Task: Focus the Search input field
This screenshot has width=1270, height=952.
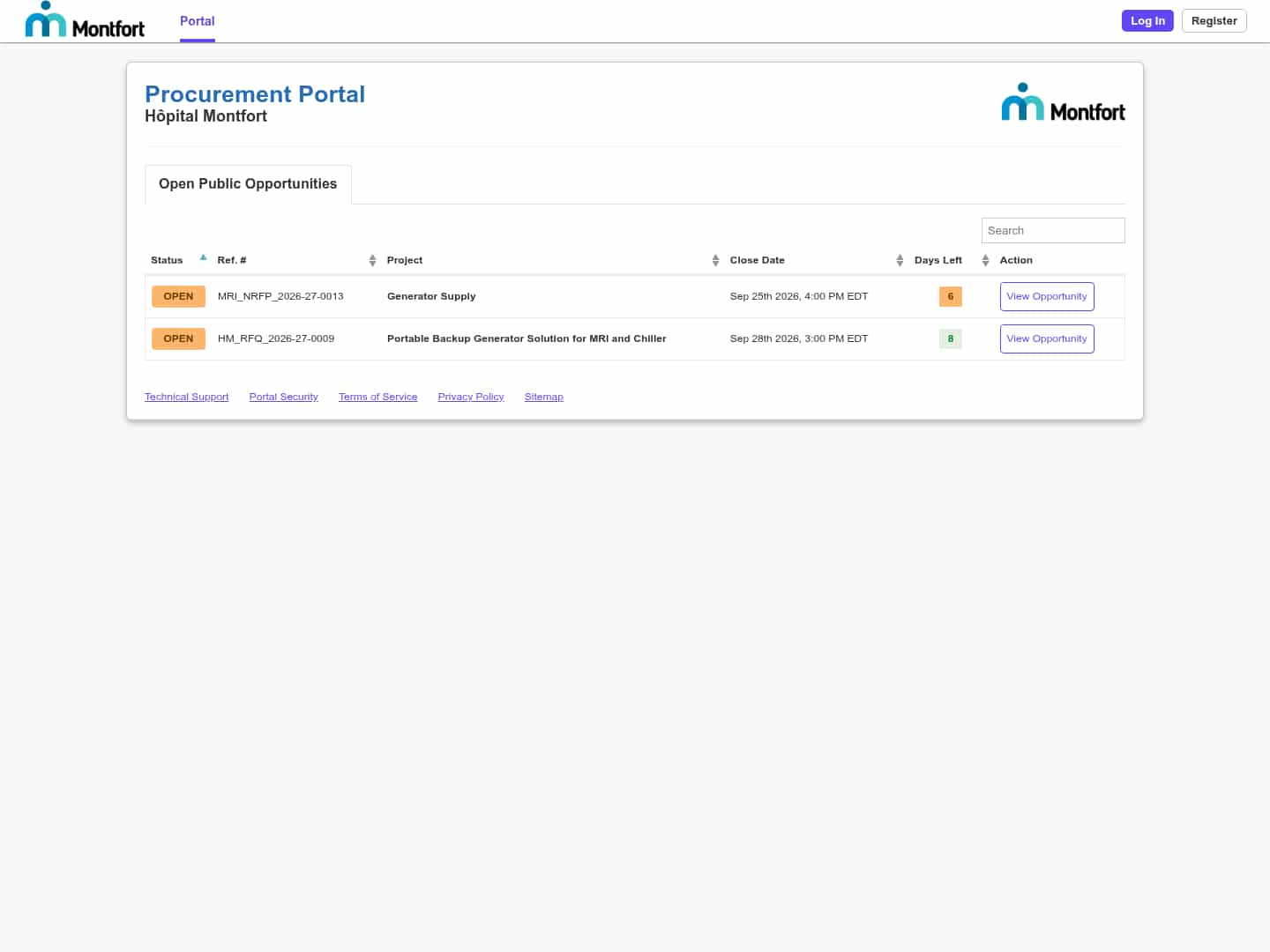Action: [1053, 230]
